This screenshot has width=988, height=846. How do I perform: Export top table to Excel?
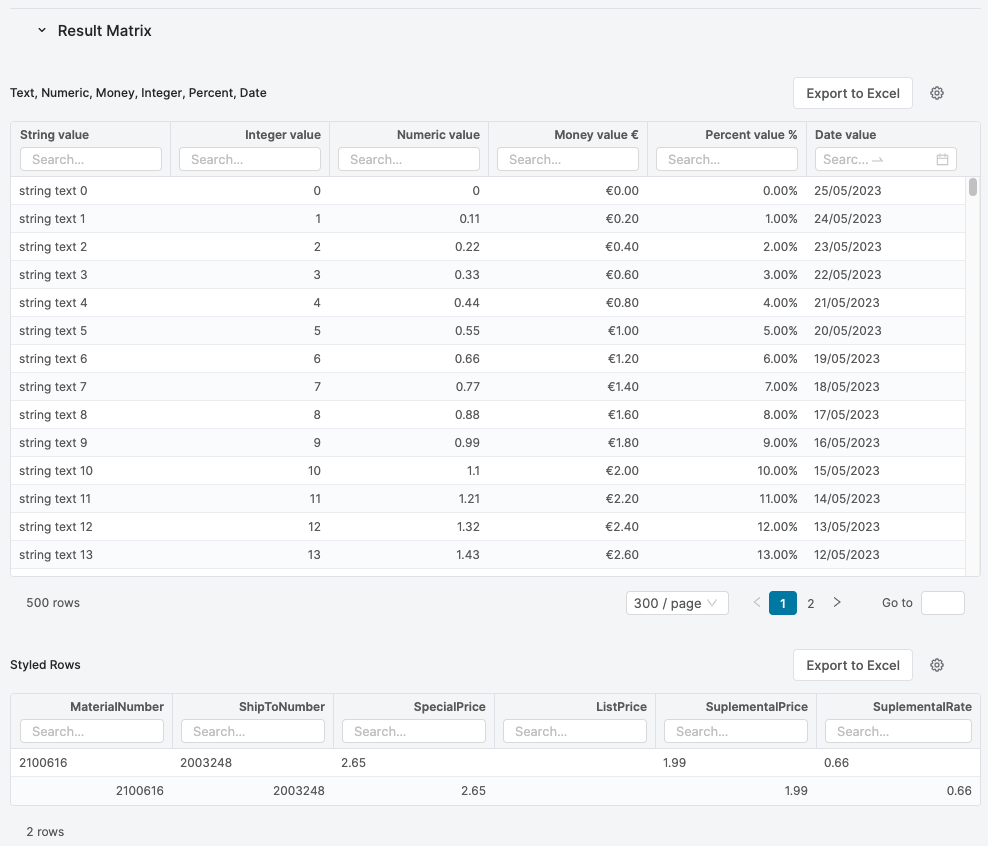pos(852,93)
